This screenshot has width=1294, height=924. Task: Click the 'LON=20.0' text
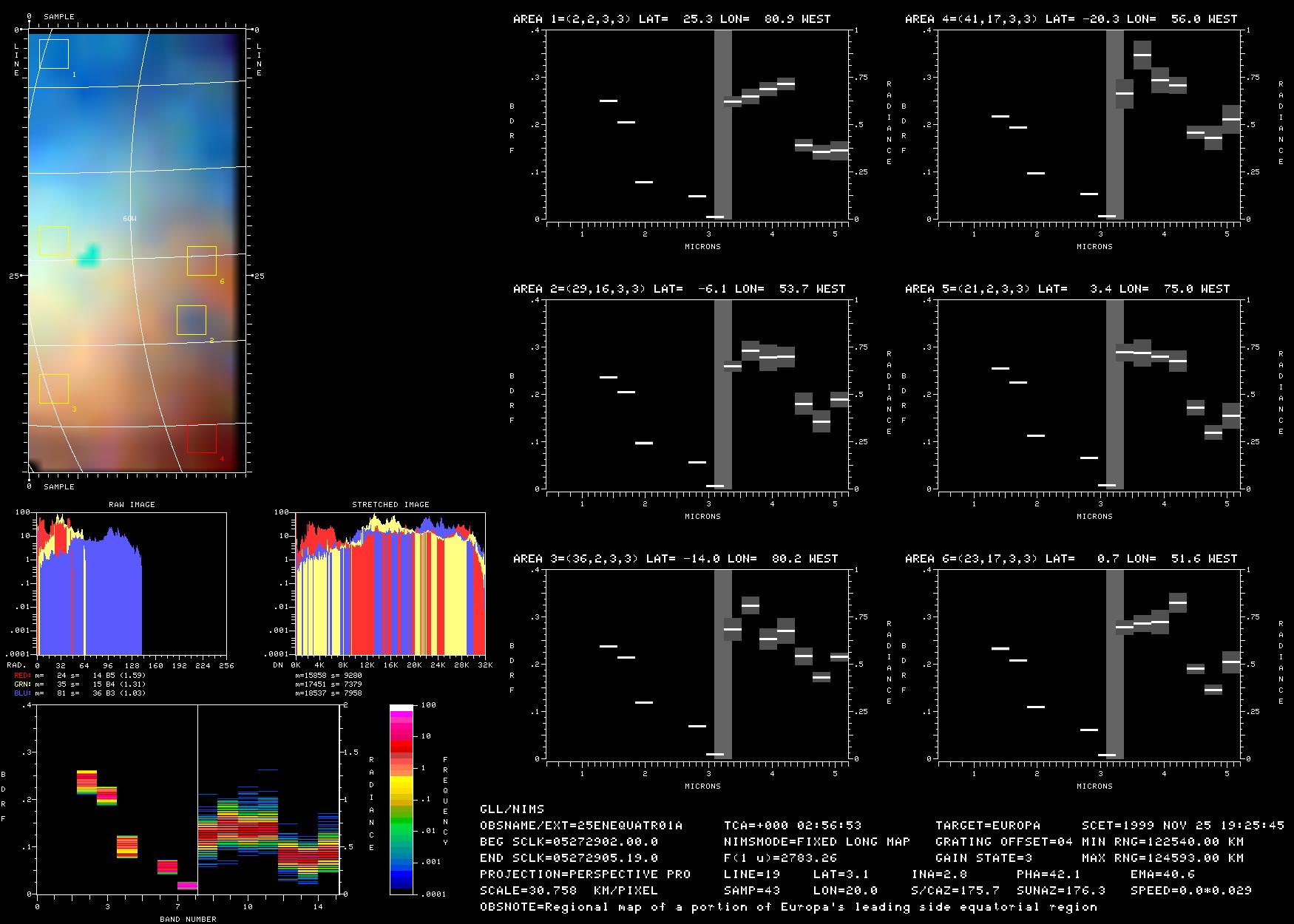point(846,891)
